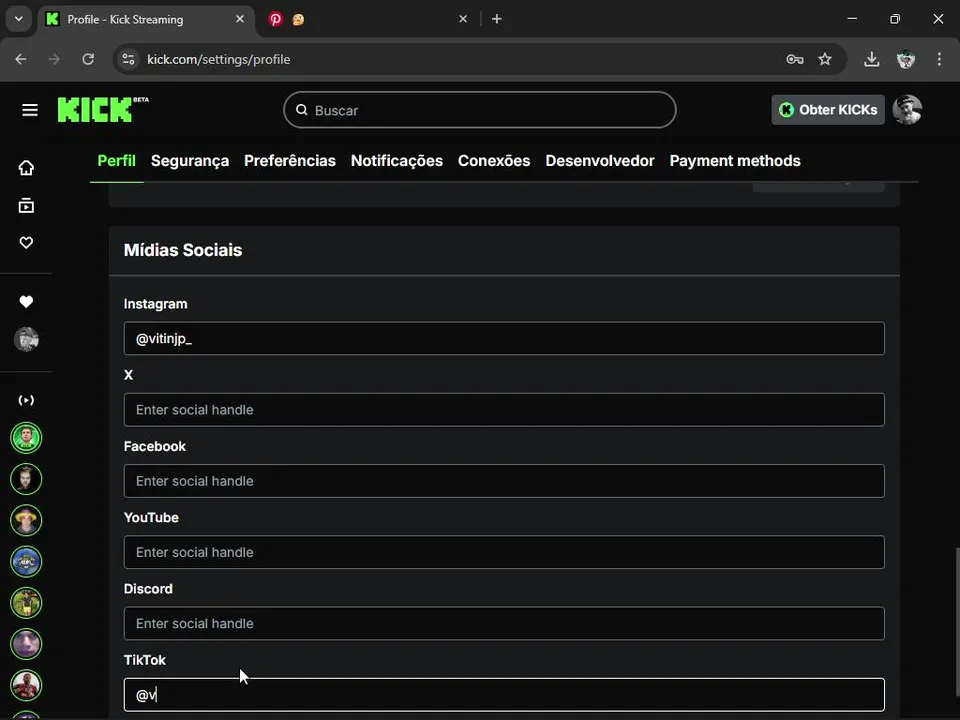Click the Discord social handle field
This screenshot has height=720, width=960.
504,623
